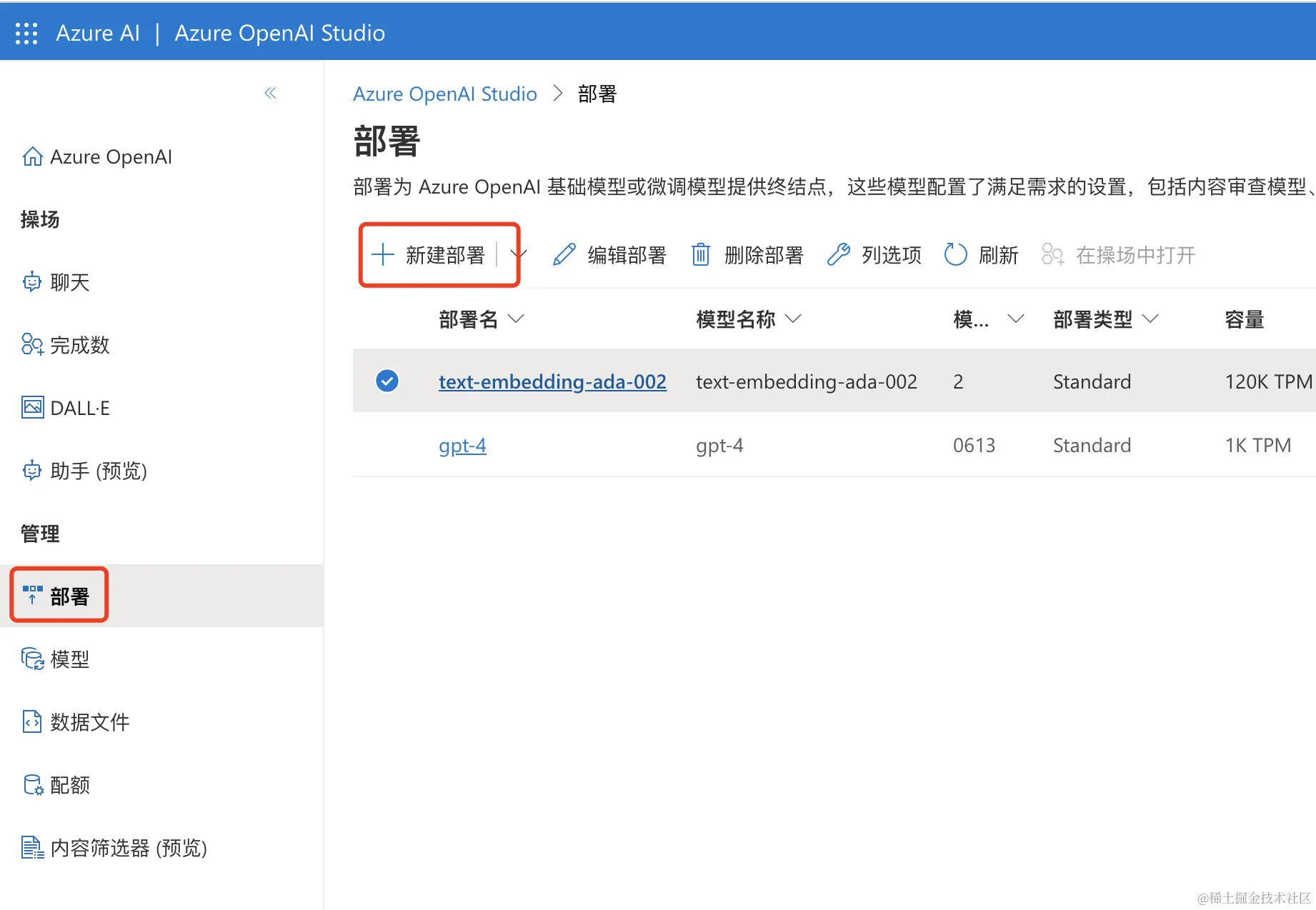The height and width of the screenshot is (910, 1316).
Task: Open the 模... version column chevron
Action: pyautogui.click(x=1016, y=319)
